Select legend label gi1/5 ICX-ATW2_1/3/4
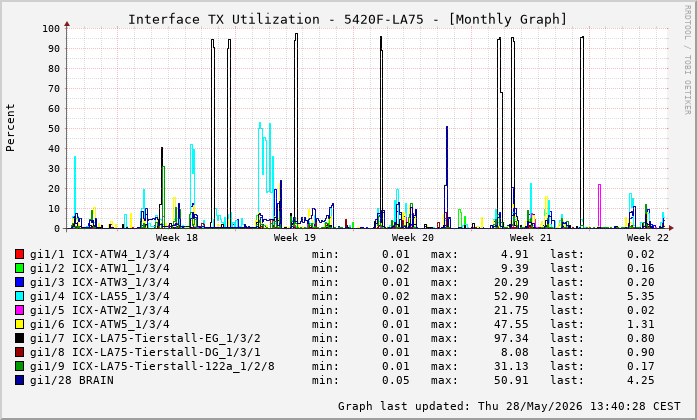This screenshot has height=420, width=697. tap(100, 311)
